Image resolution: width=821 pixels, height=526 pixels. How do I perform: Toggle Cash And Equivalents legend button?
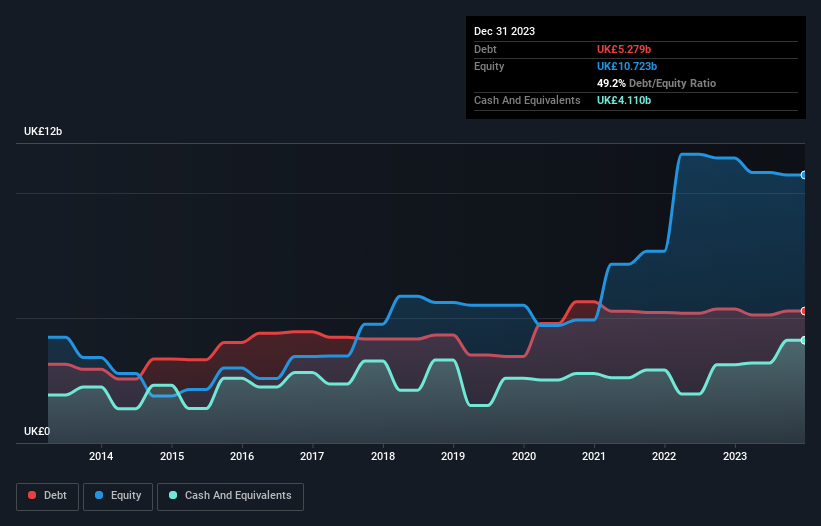pyautogui.click(x=230, y=496)
